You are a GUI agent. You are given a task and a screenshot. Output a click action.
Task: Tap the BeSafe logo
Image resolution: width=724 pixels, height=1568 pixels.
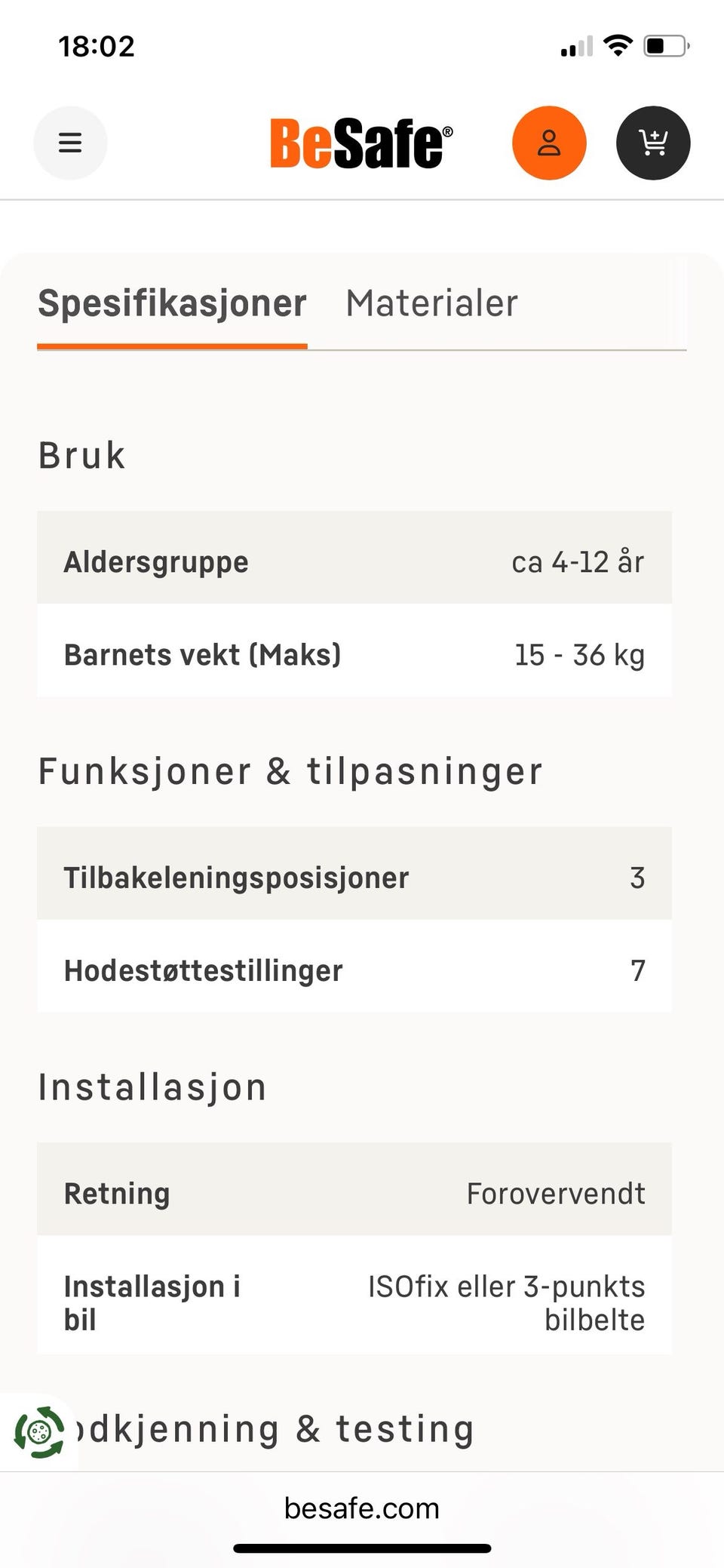coord(361,143)
